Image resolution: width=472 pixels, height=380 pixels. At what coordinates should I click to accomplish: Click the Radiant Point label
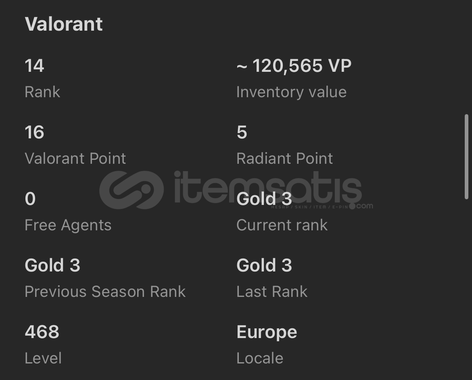[285, 159]
